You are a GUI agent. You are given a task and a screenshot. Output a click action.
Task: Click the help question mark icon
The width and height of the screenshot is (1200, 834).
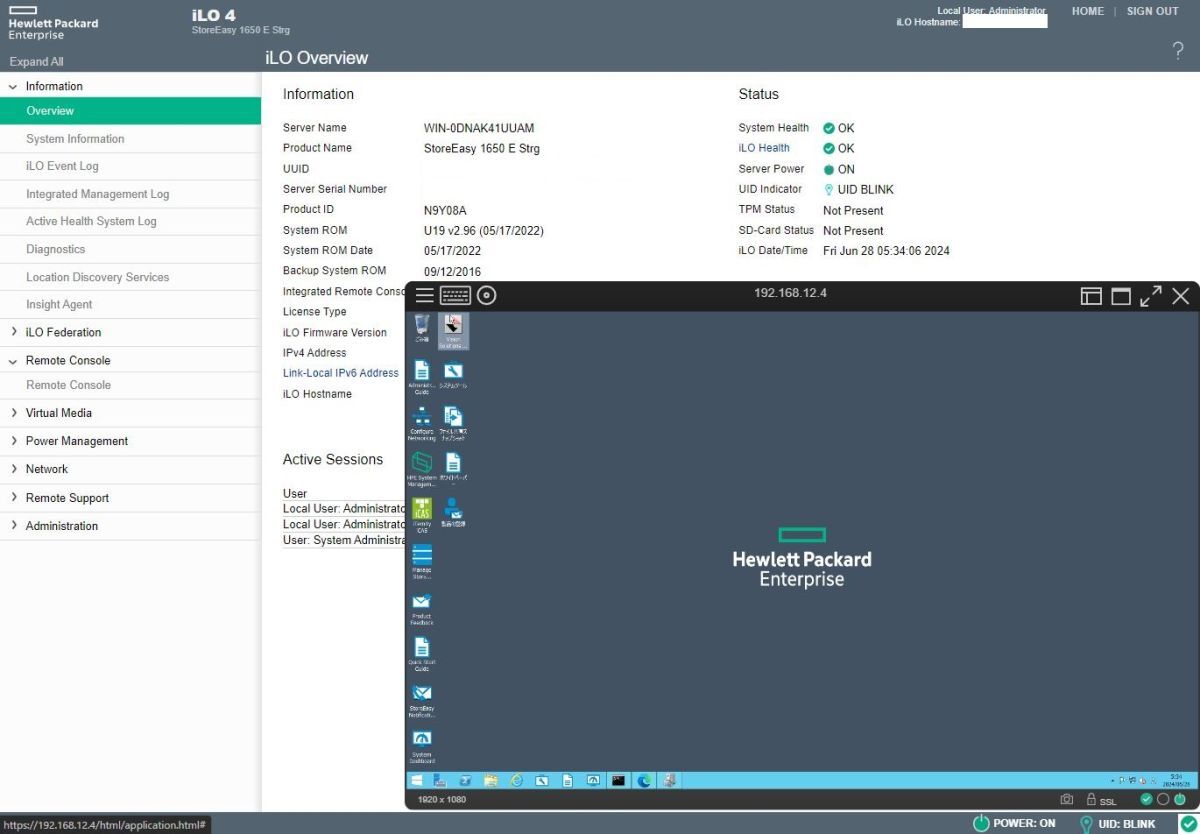[1178, 52]
